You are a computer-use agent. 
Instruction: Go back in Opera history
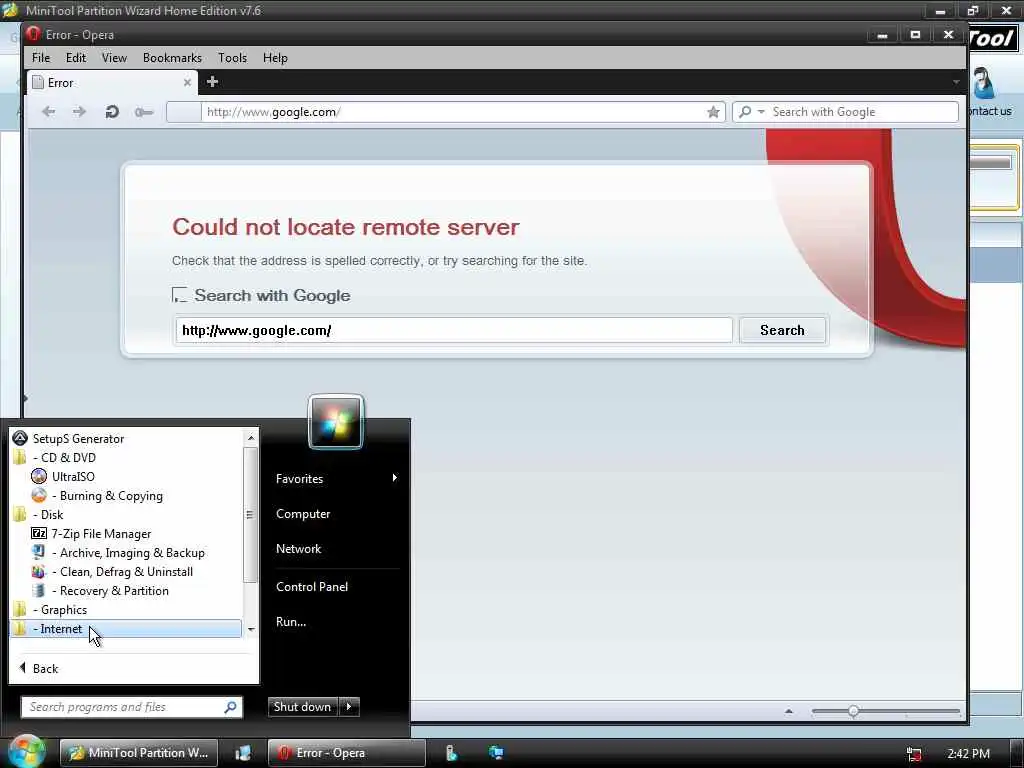[x=48, y=112]
